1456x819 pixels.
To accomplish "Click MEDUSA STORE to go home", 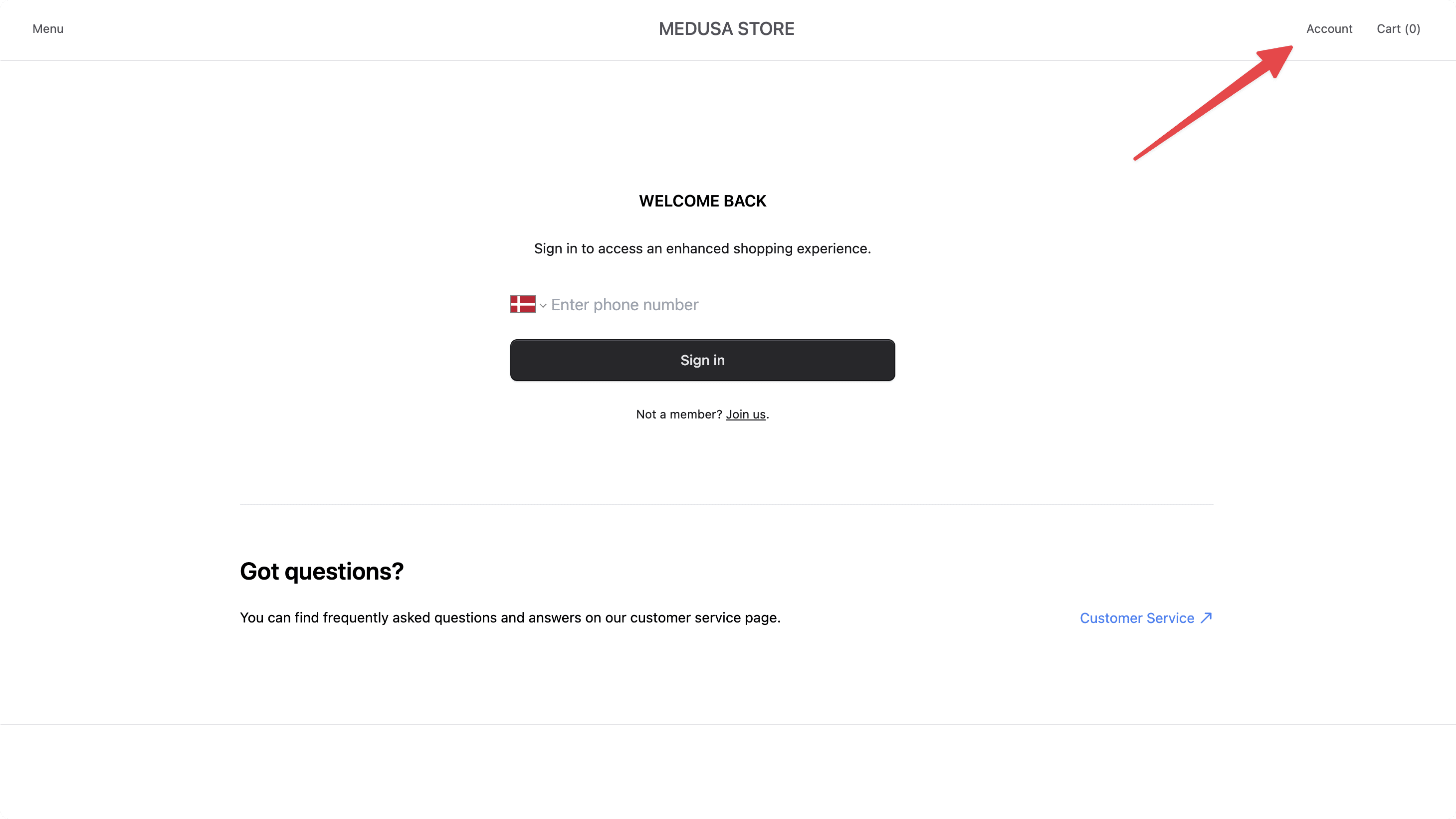I will pyautogui.click(x=726, y=28).
